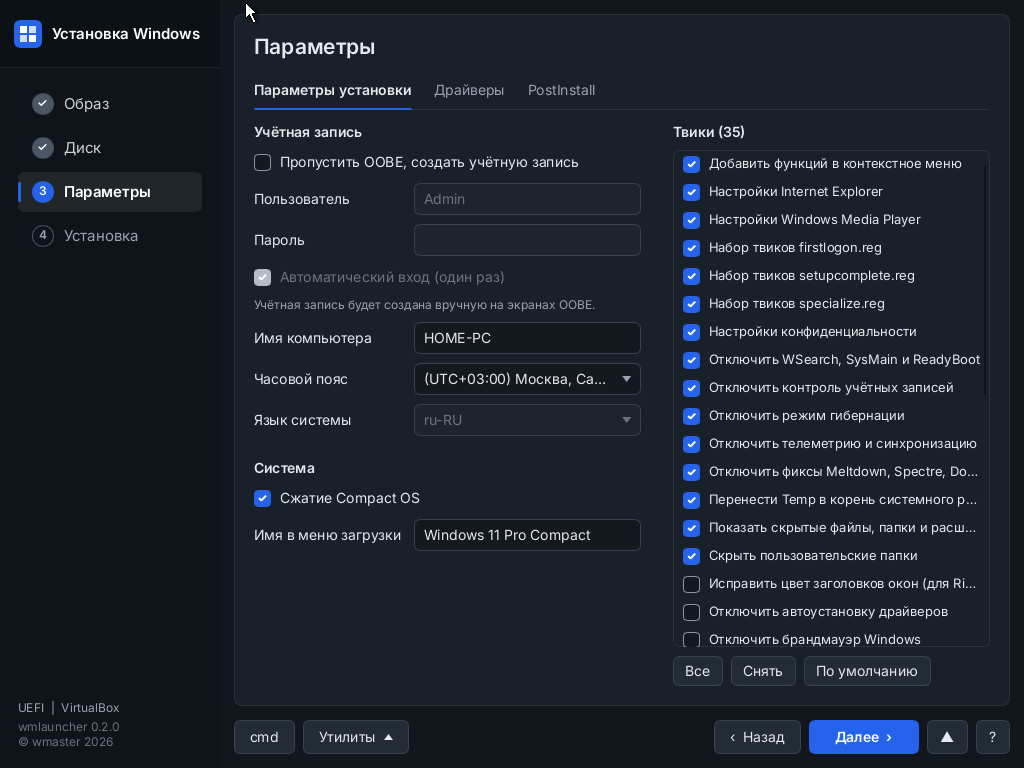The image size is (1024, 768).
Task: Uncheck Добавить функций в контекстное меню
Action: pyautogui.click(x=691, y=164)
